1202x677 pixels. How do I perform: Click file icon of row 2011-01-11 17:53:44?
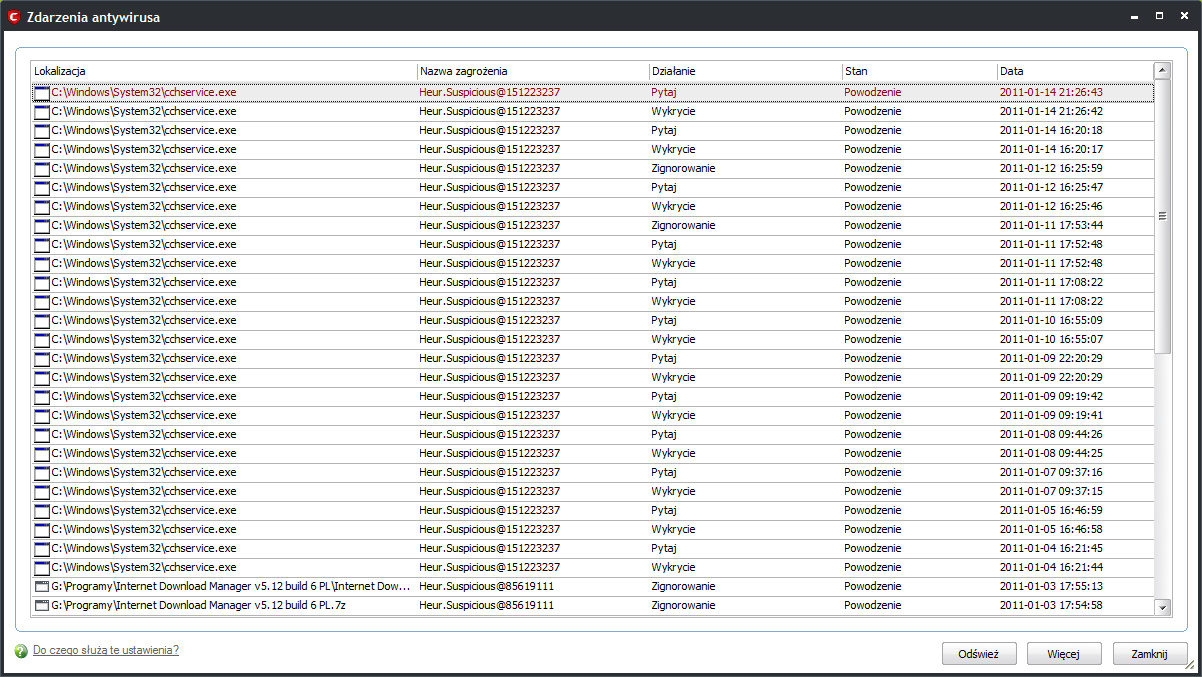coord(42,225)
